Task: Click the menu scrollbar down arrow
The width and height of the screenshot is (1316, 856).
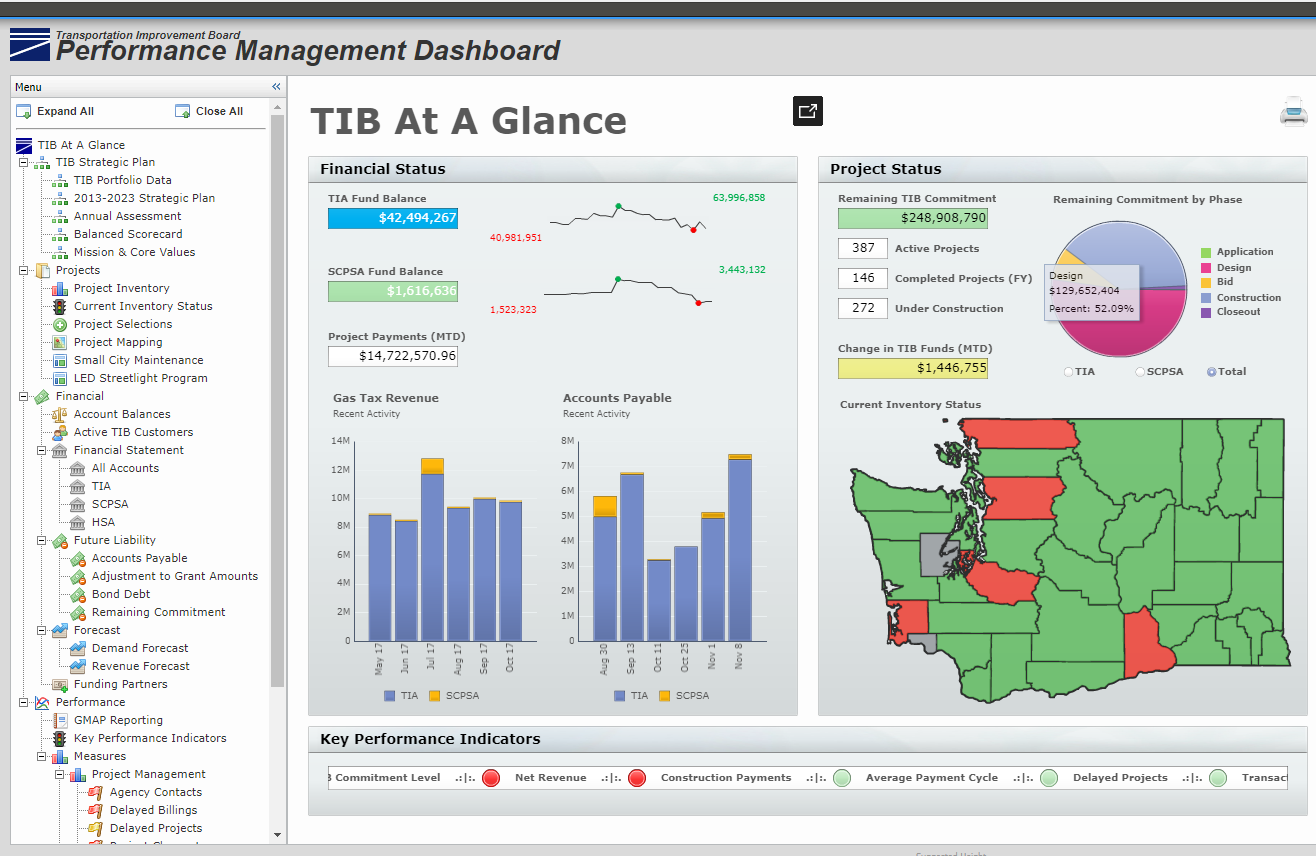Action: click(277, 835)
